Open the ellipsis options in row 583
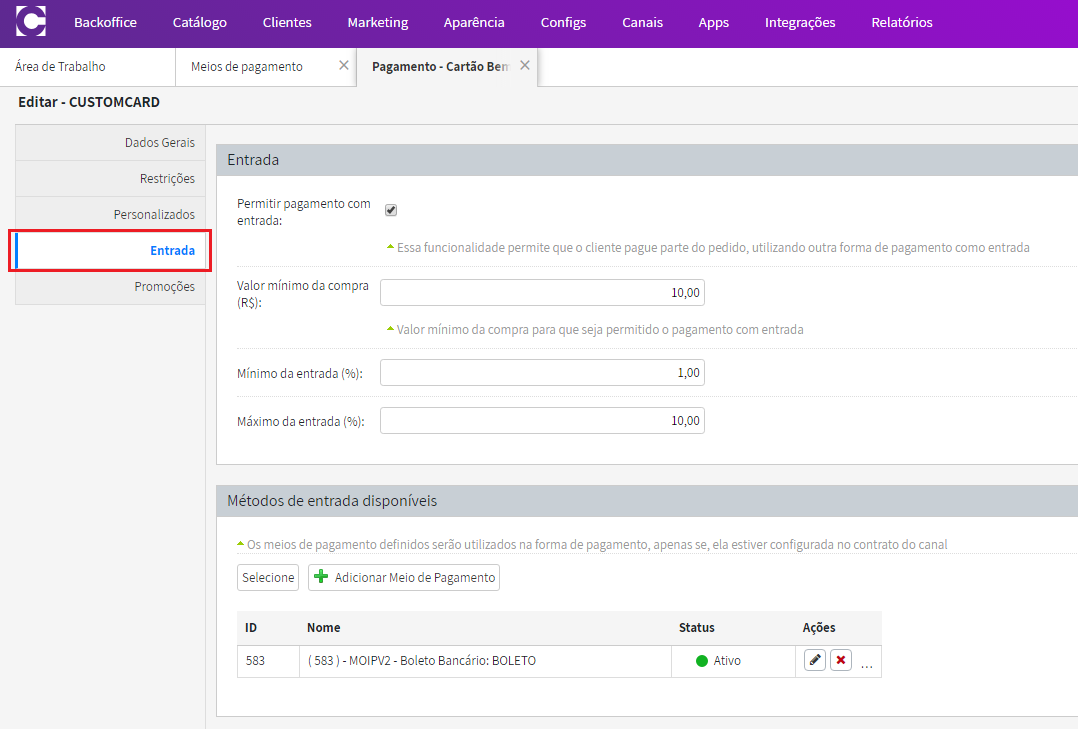 867,666
